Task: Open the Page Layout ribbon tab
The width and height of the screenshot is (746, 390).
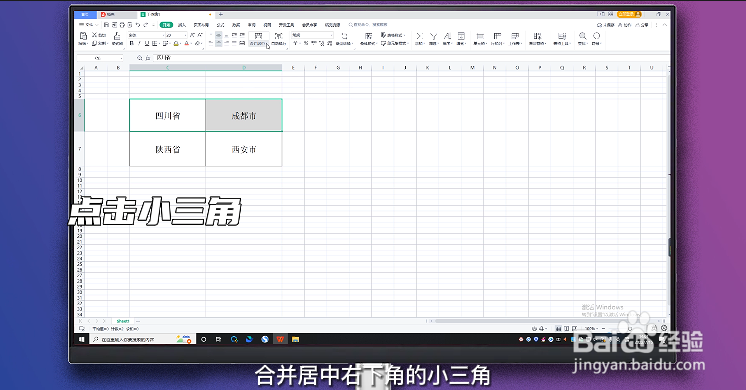Action: 201,25
